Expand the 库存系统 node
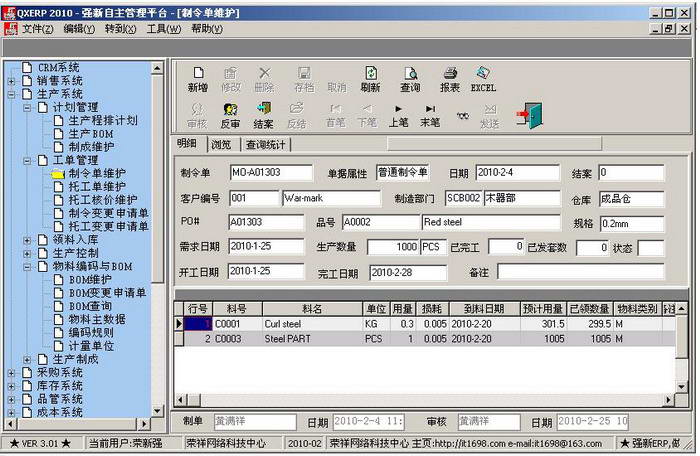 pyautogui.click(x=12, y=386)
